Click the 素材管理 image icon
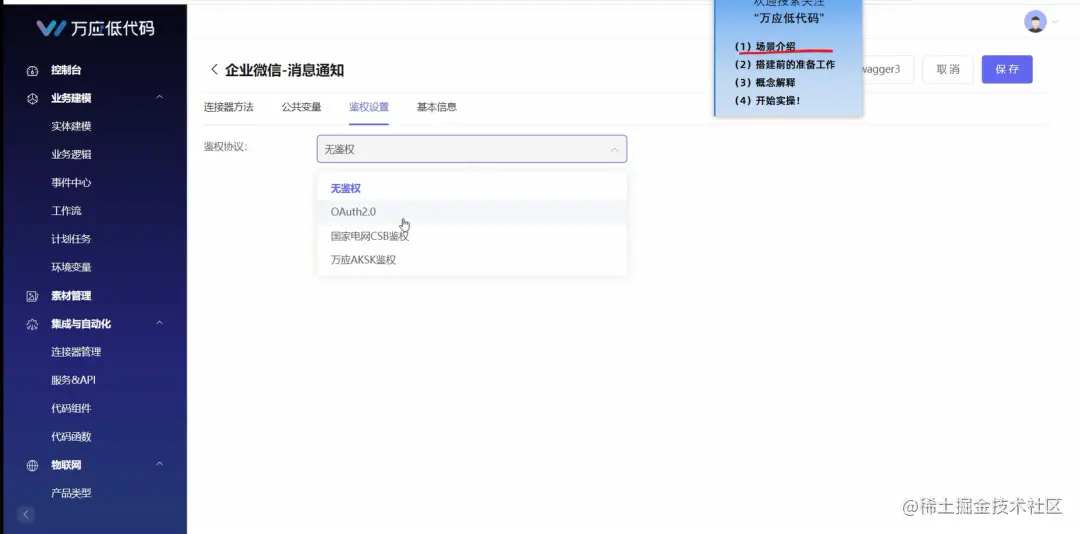Image resolution: width=1080 pixels, height=534 pixels. pyautogui.click(x=32, y=296)
